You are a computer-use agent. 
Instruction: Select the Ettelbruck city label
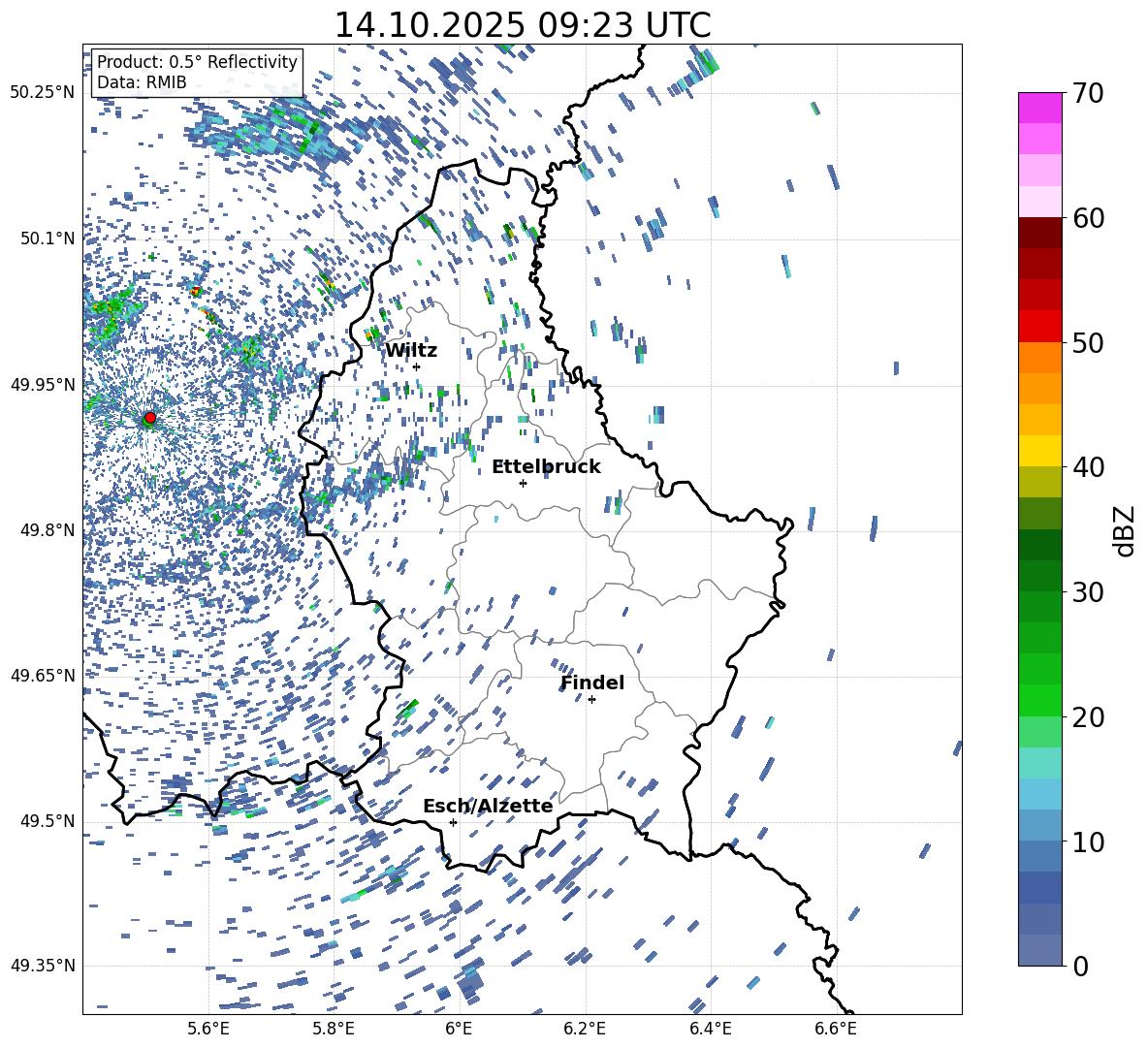[x=546, y=467]
